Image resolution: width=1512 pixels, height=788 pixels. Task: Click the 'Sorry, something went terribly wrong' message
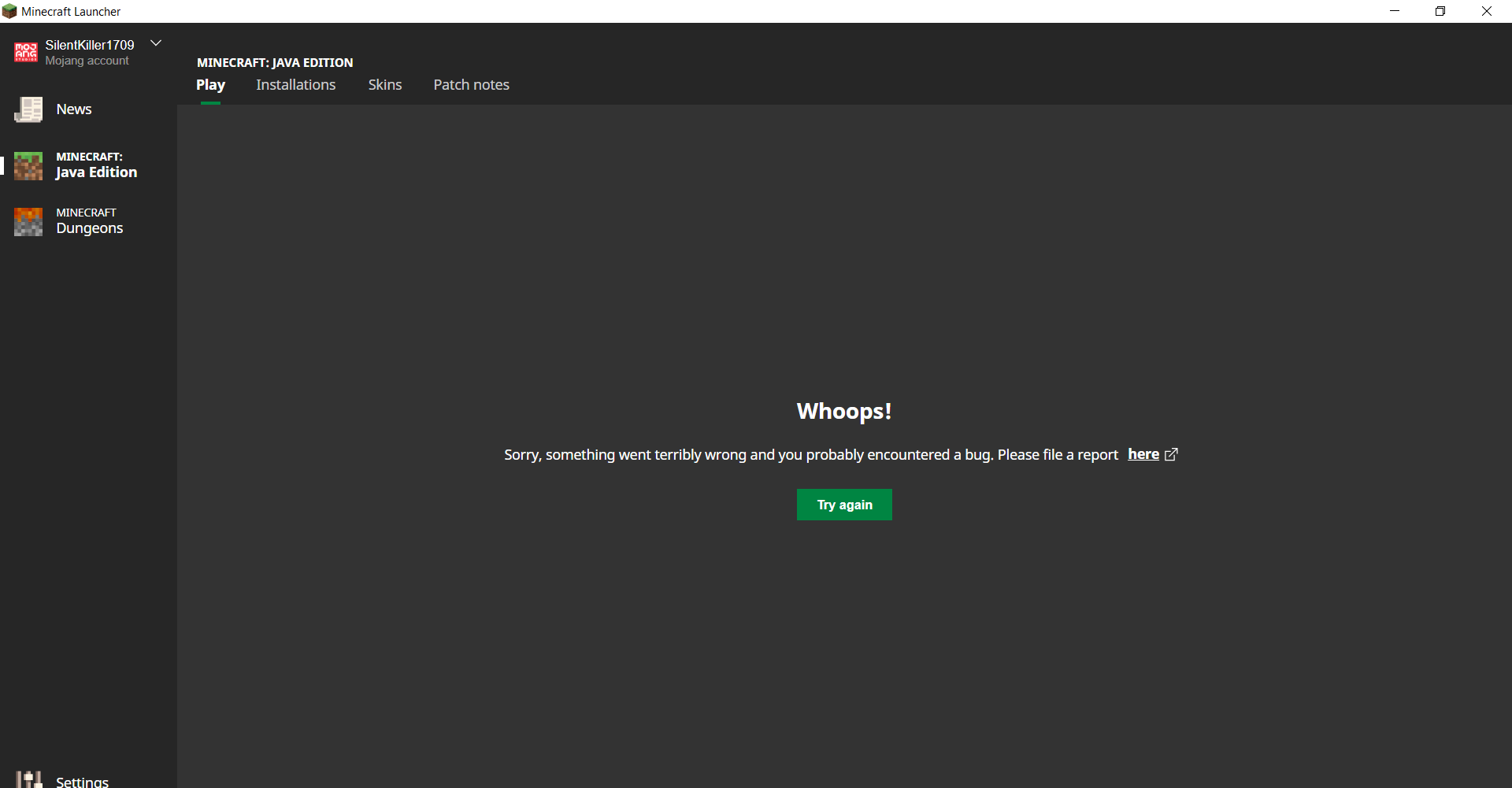coord(811,455)
